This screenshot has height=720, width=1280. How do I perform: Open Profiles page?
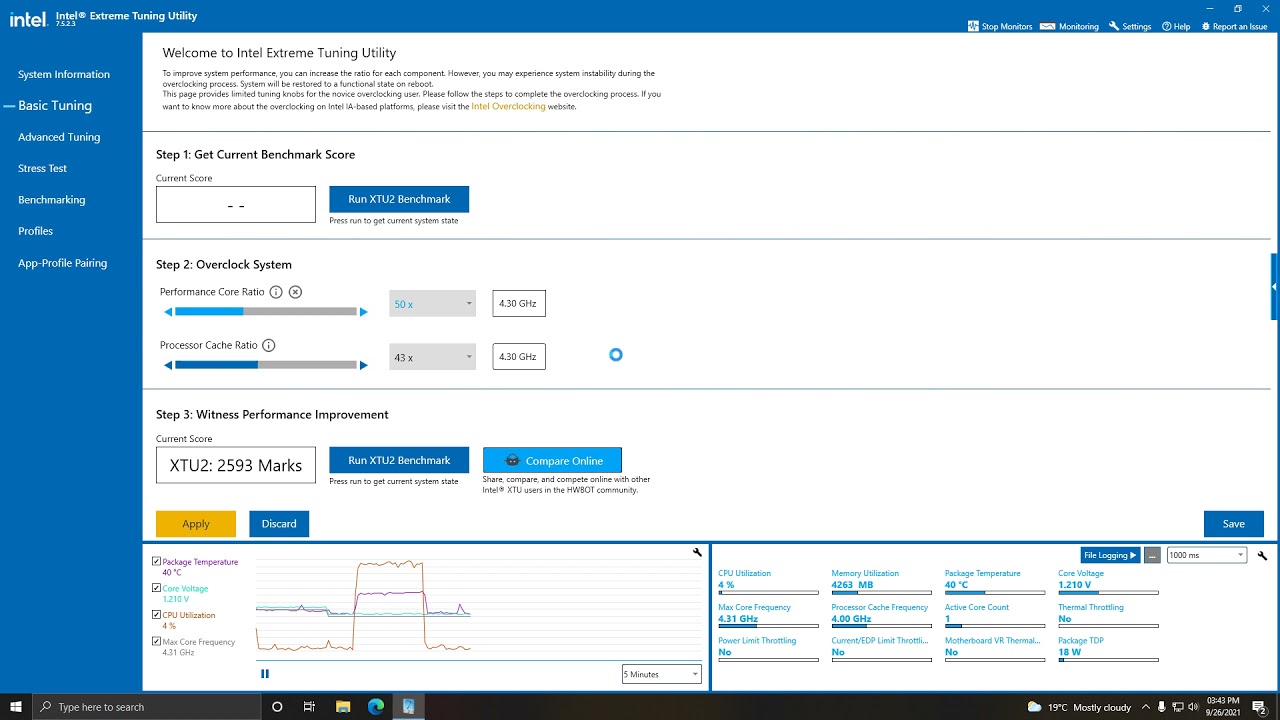(35, 231)
